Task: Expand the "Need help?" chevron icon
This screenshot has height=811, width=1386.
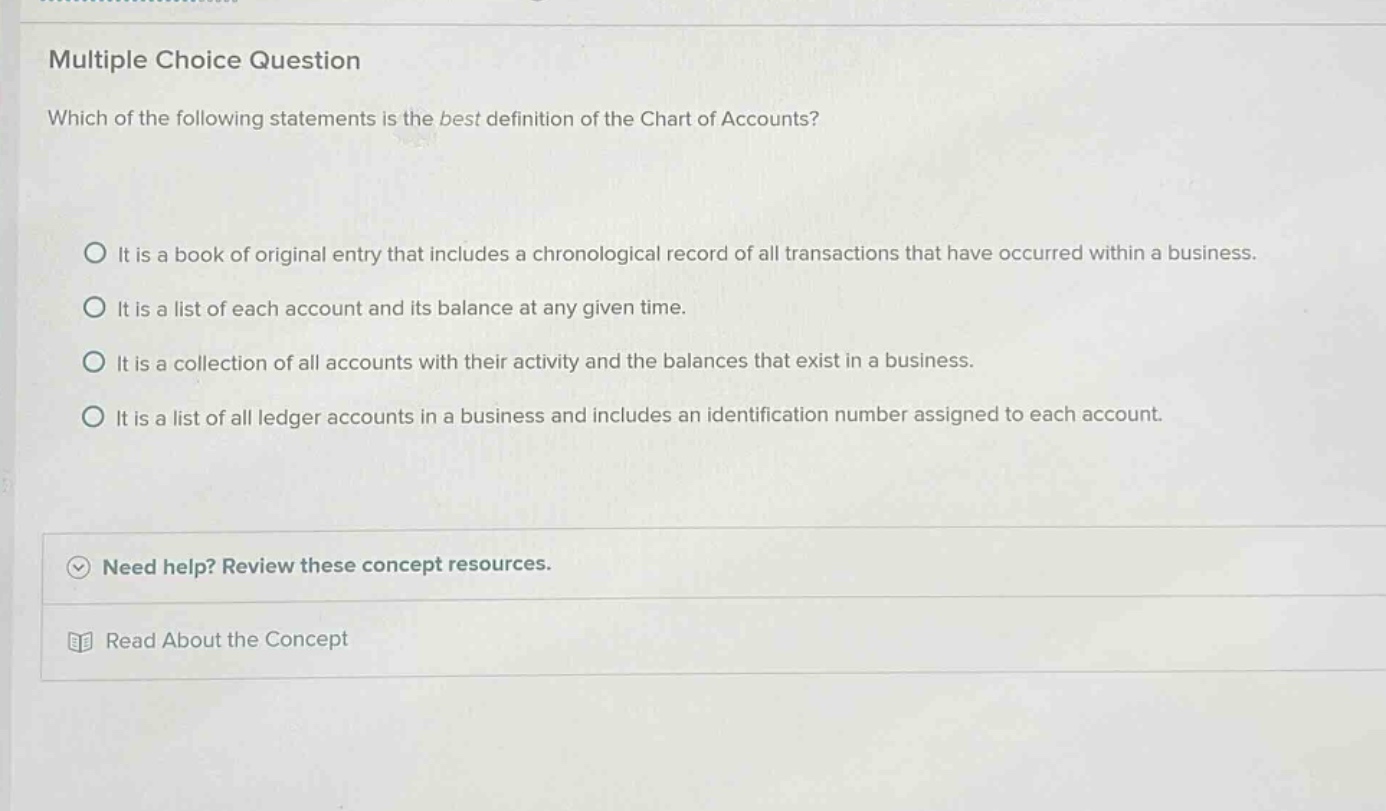Action: [79, 567]
